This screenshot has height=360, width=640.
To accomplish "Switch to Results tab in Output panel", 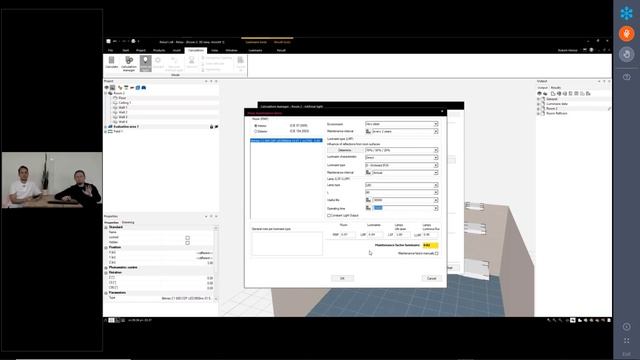I will coord(556,88).
